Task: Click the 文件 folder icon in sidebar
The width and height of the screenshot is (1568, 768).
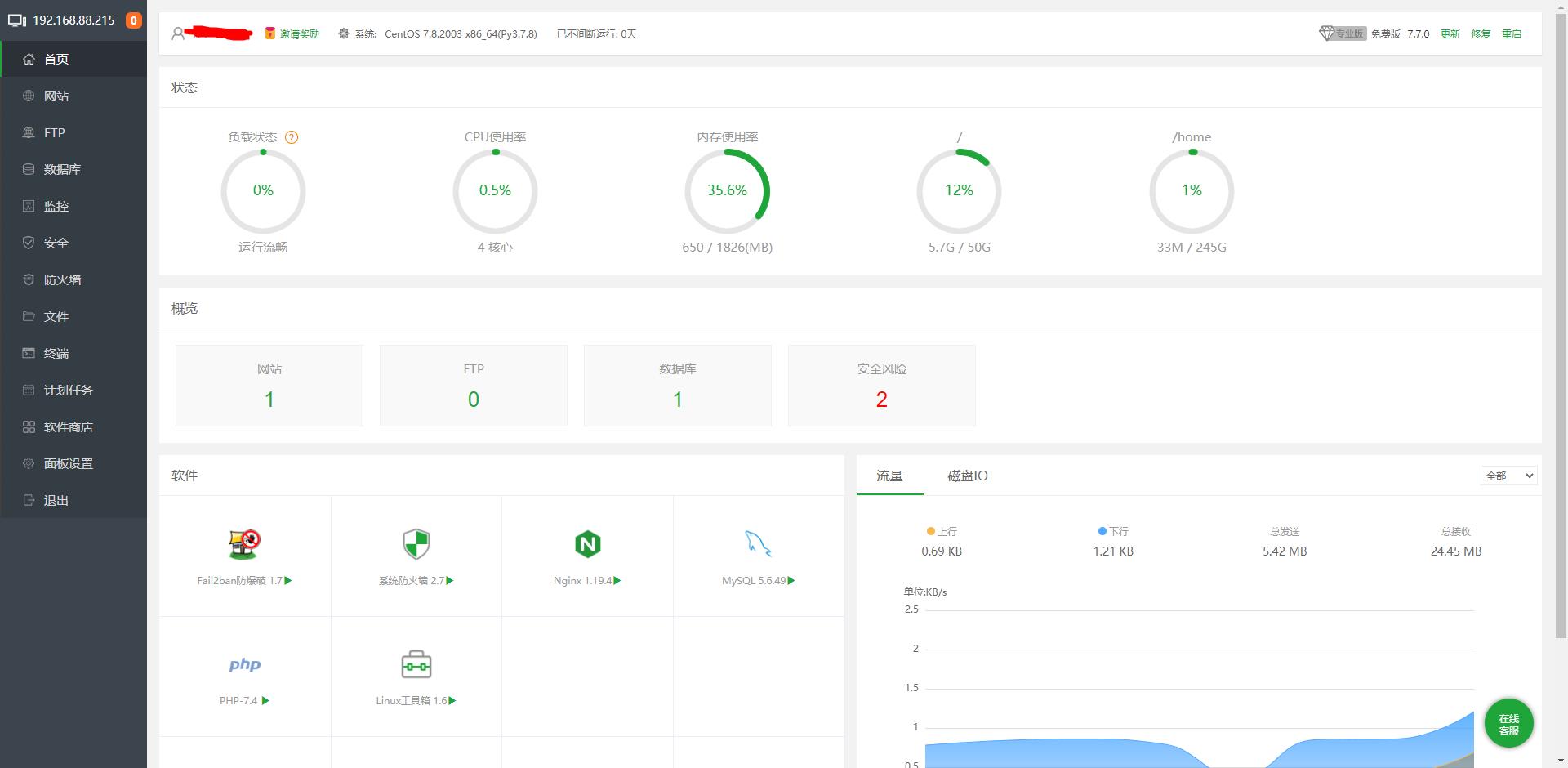Action: (x=29, y=316)
